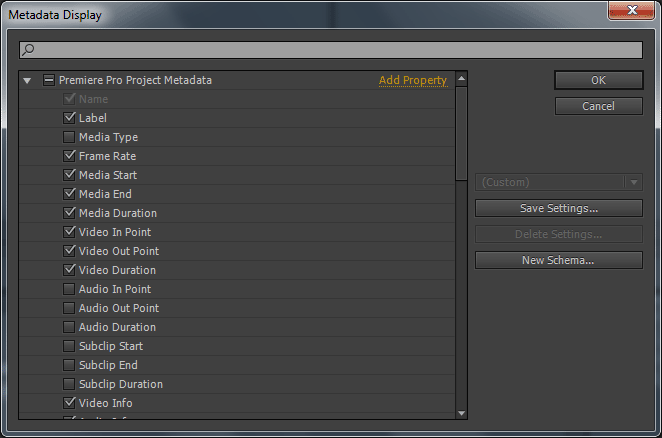Uncheck the Video Info checkbox
The height and width of the screenshot is (438, 662).
click(69, 403)
